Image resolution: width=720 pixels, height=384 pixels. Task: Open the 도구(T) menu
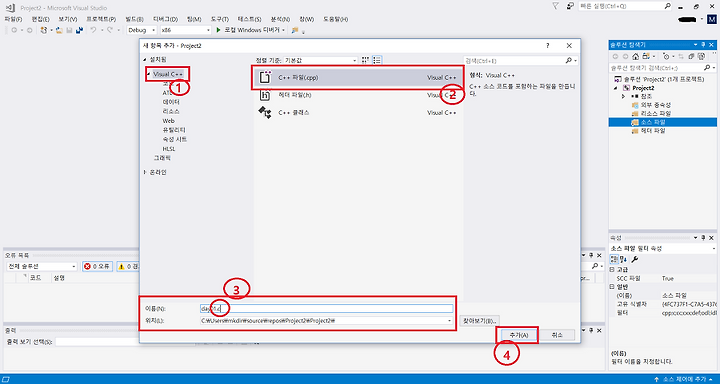click(x=220, y=19)
